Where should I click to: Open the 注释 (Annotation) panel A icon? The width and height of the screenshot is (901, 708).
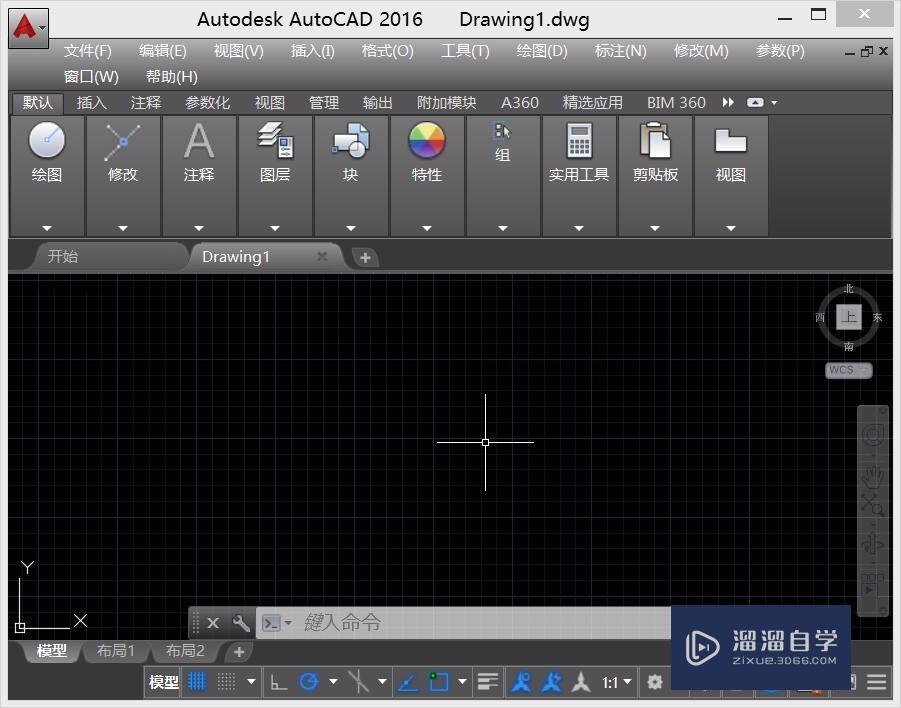click(199, 141)
